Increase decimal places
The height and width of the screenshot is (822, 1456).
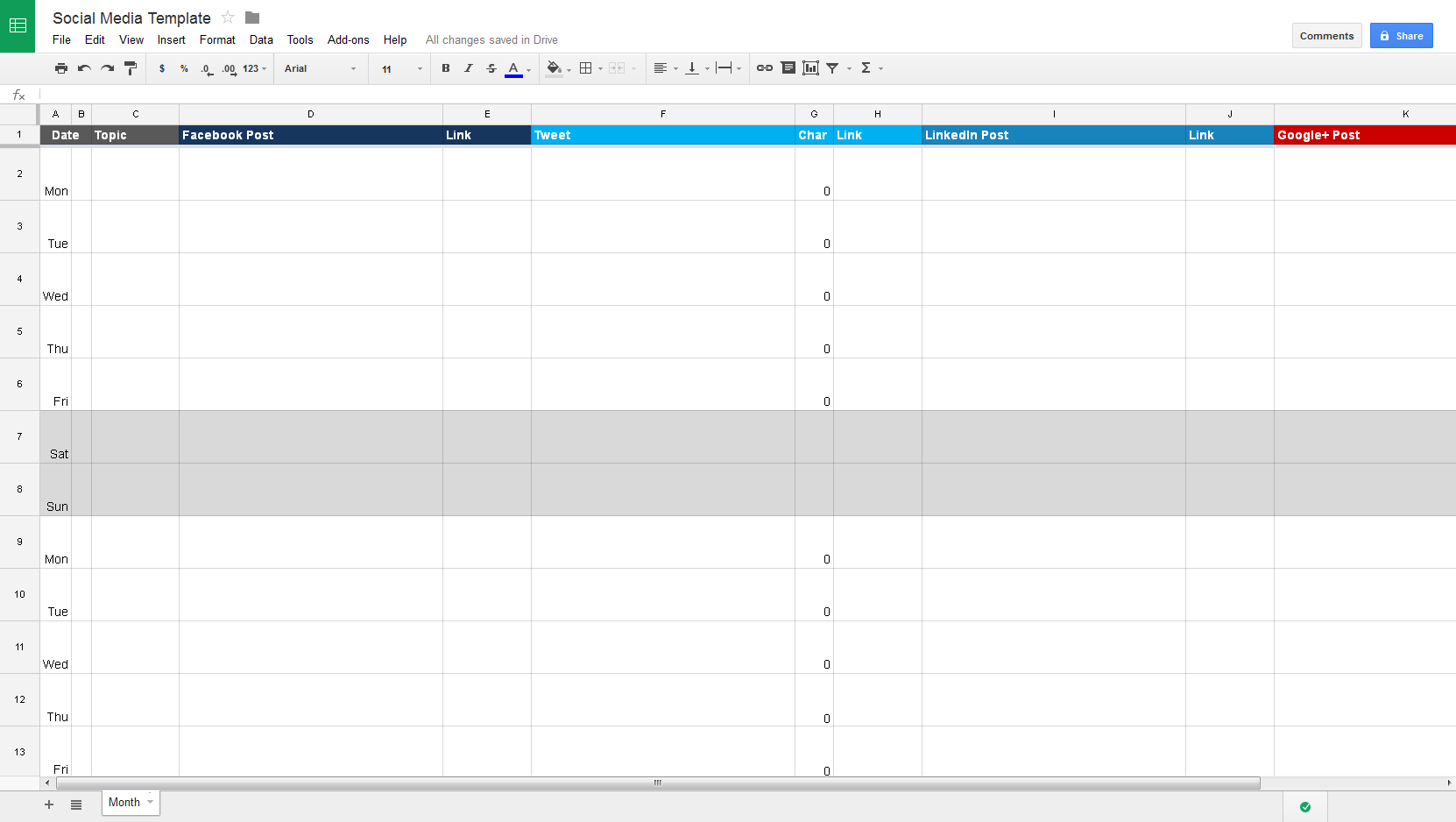pos(229,68)
